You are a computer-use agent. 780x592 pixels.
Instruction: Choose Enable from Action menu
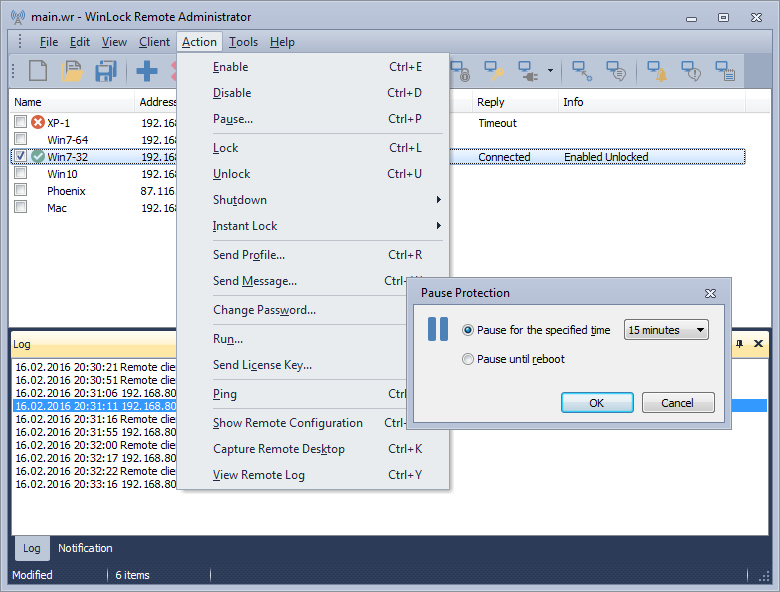pyautogui.click(x=313, y=67)
